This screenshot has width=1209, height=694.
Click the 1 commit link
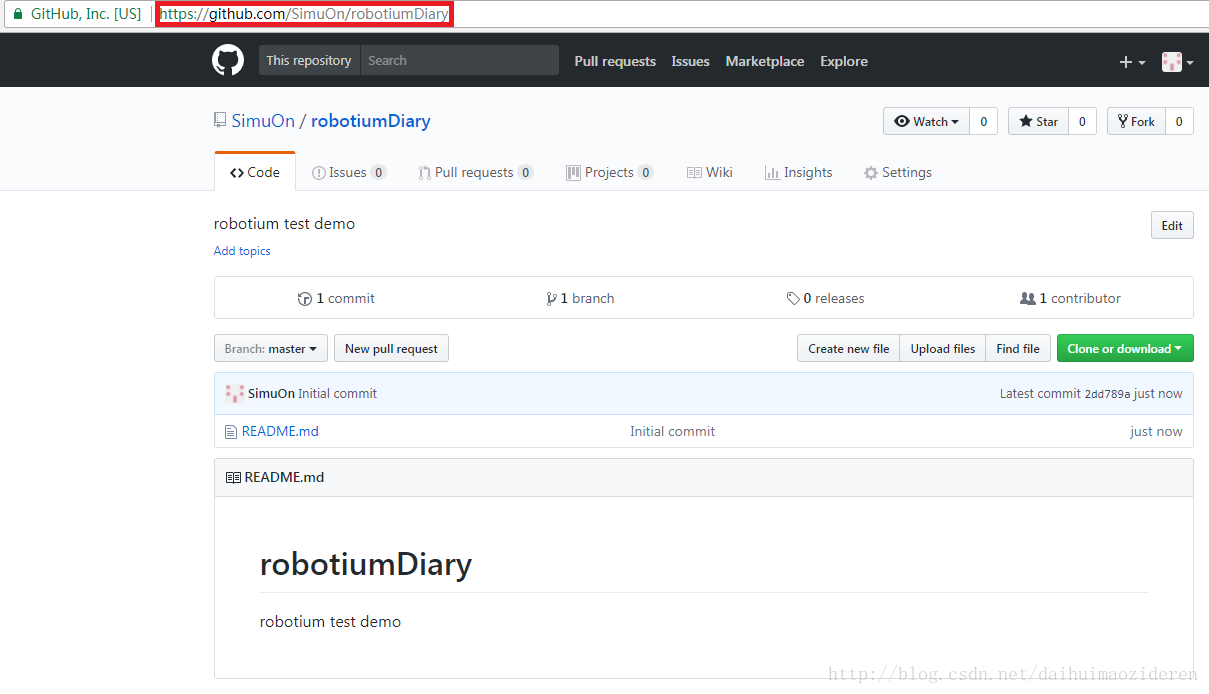[336, 298]
